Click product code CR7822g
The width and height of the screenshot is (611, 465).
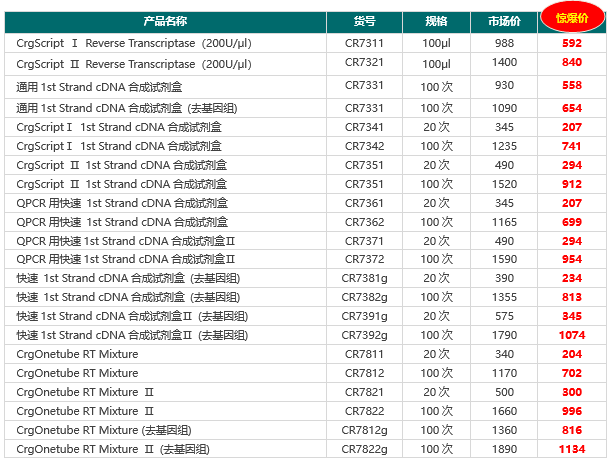click(x=364, y=450)
